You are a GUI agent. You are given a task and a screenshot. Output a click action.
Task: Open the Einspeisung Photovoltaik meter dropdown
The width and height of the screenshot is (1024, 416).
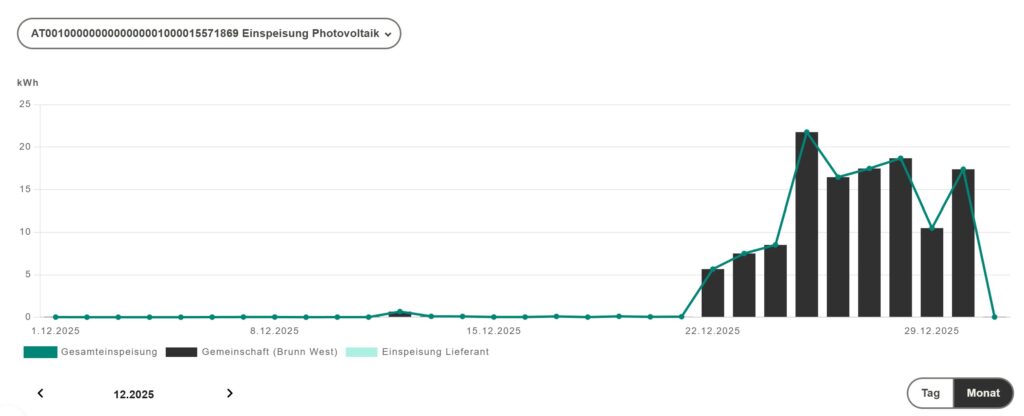pyautogui.click(x=209, y=33)
